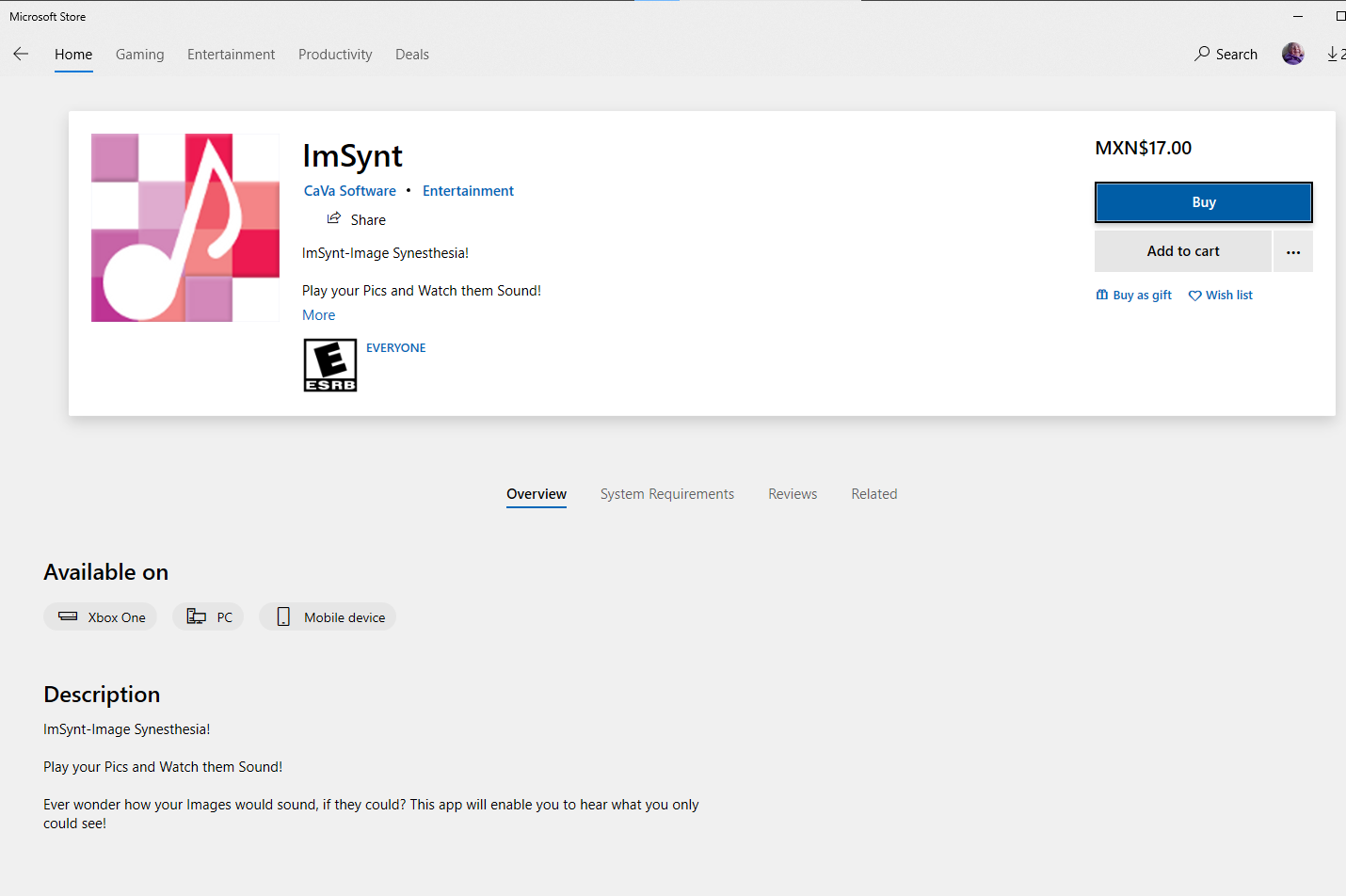Open the CaVa Software publisher link

tap(350, 191)
